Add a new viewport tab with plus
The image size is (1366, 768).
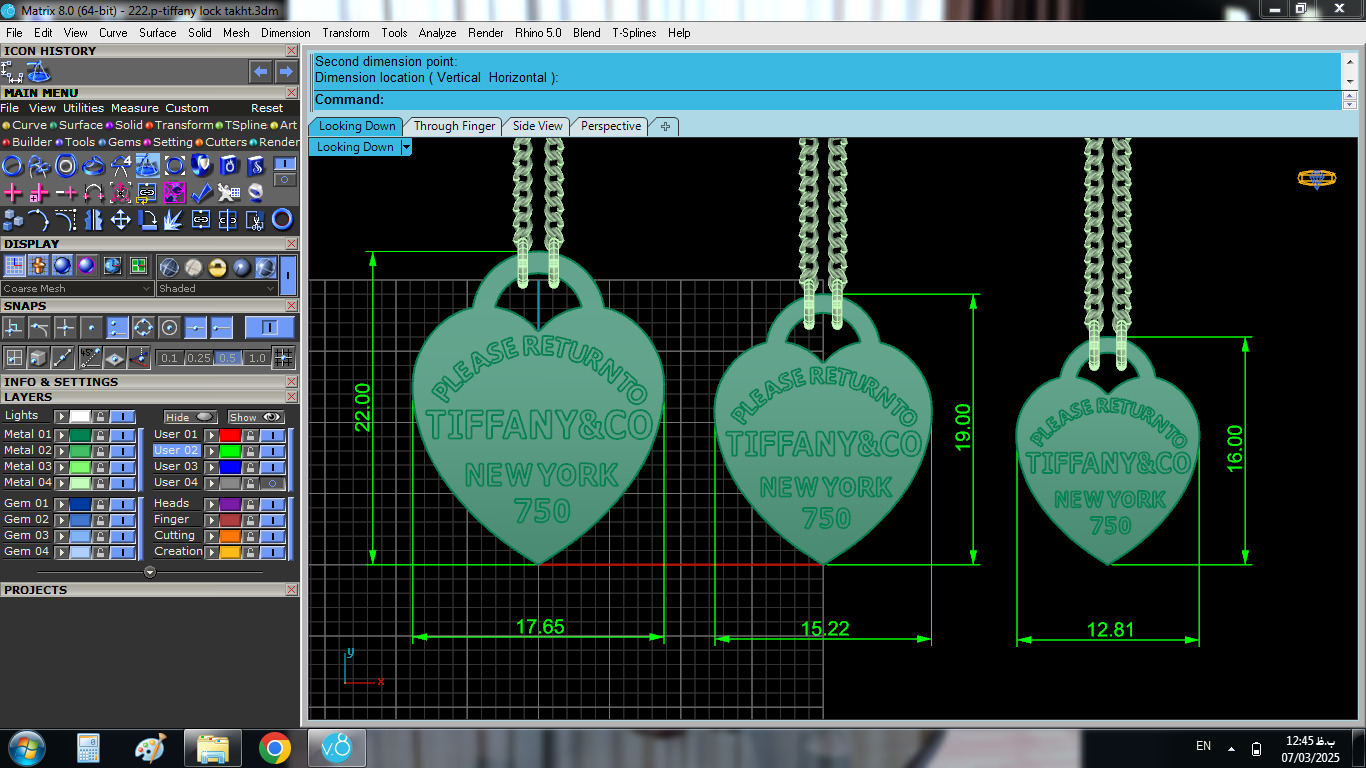(x=665, y=126)
